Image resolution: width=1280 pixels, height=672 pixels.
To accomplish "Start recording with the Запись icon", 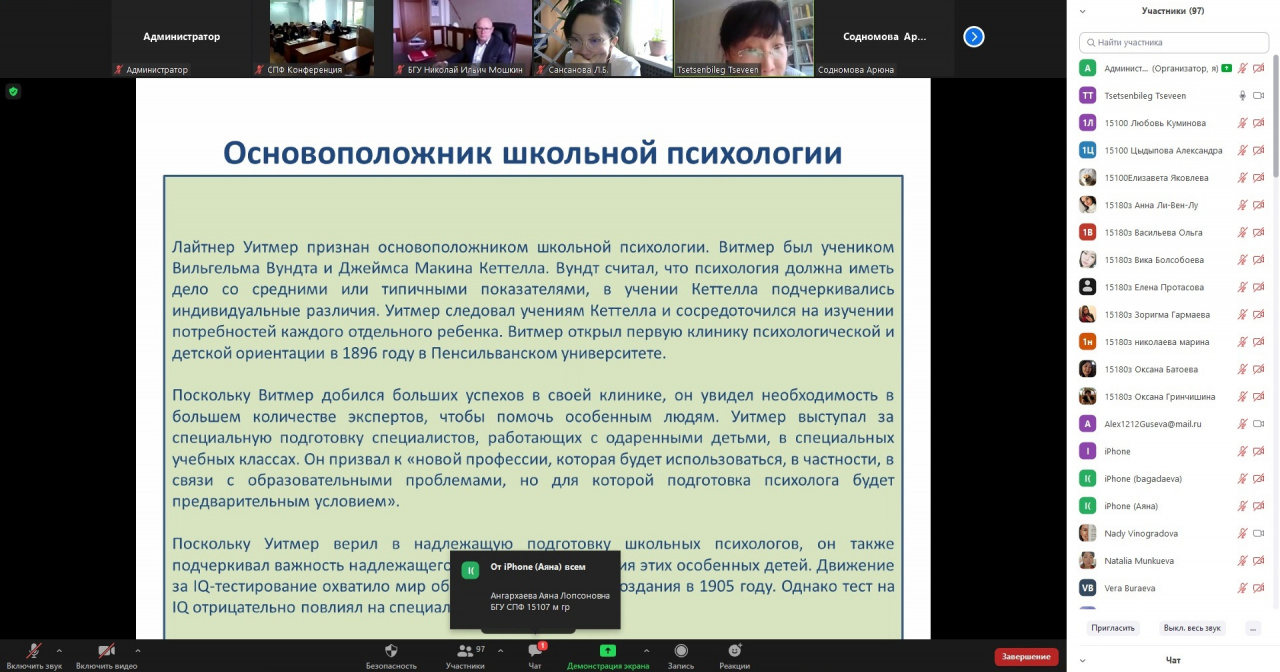I will [x=681, y=651].
